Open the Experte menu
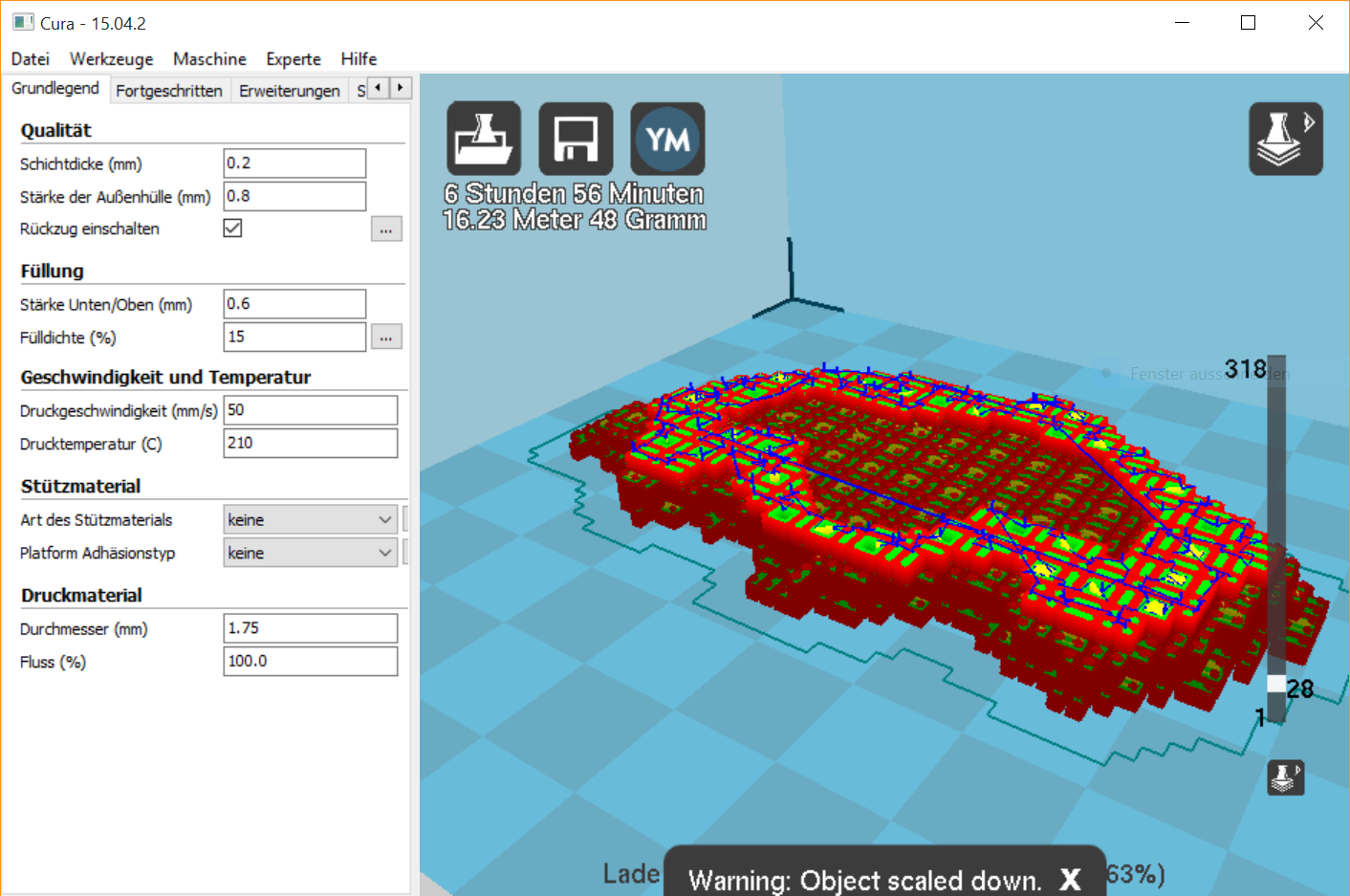The height and width of the screenshot is (896, 1350). tap(294, 58)
